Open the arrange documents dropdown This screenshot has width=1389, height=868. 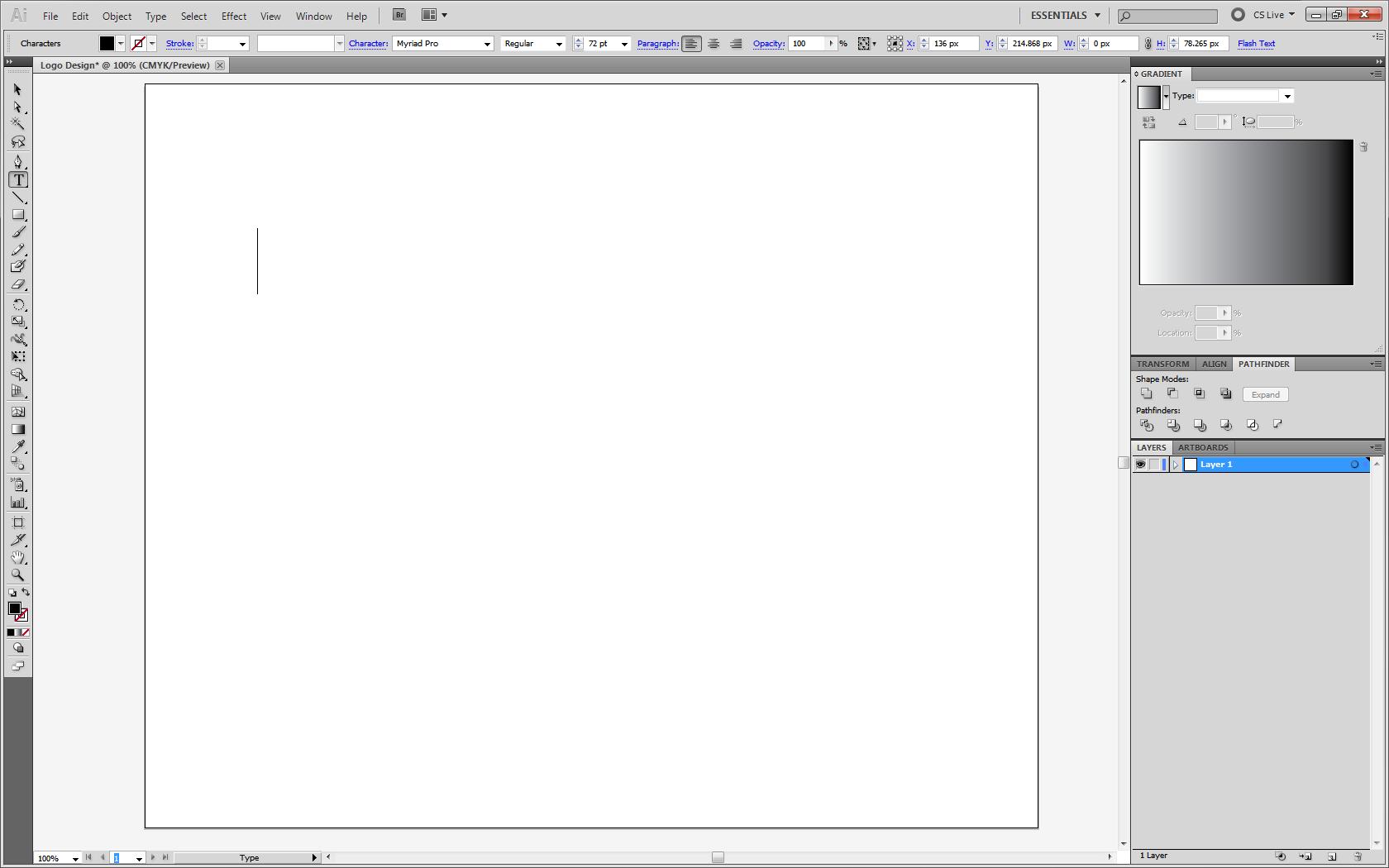coord(434,15)
